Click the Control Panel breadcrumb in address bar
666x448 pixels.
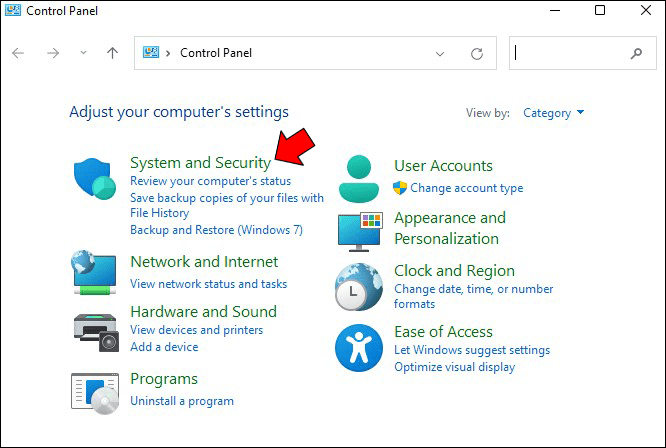(x=216, y=53)
